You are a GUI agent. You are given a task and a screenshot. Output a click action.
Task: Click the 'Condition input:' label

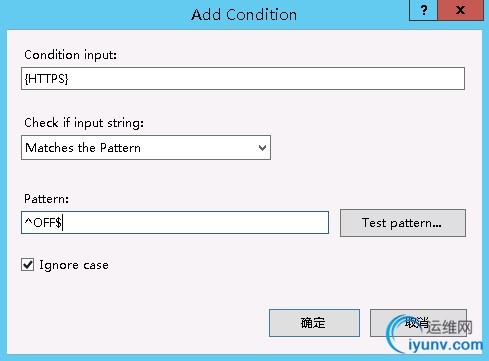70,55
